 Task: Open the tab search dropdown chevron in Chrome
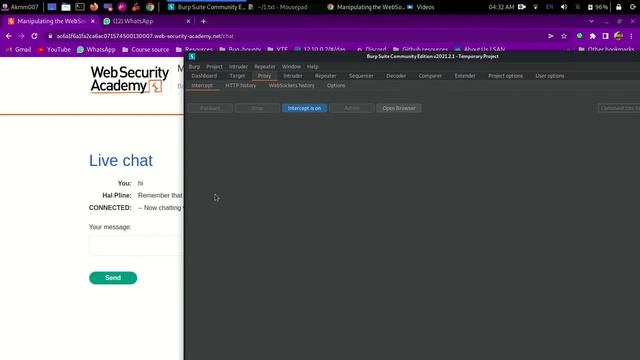click(591, 21)
